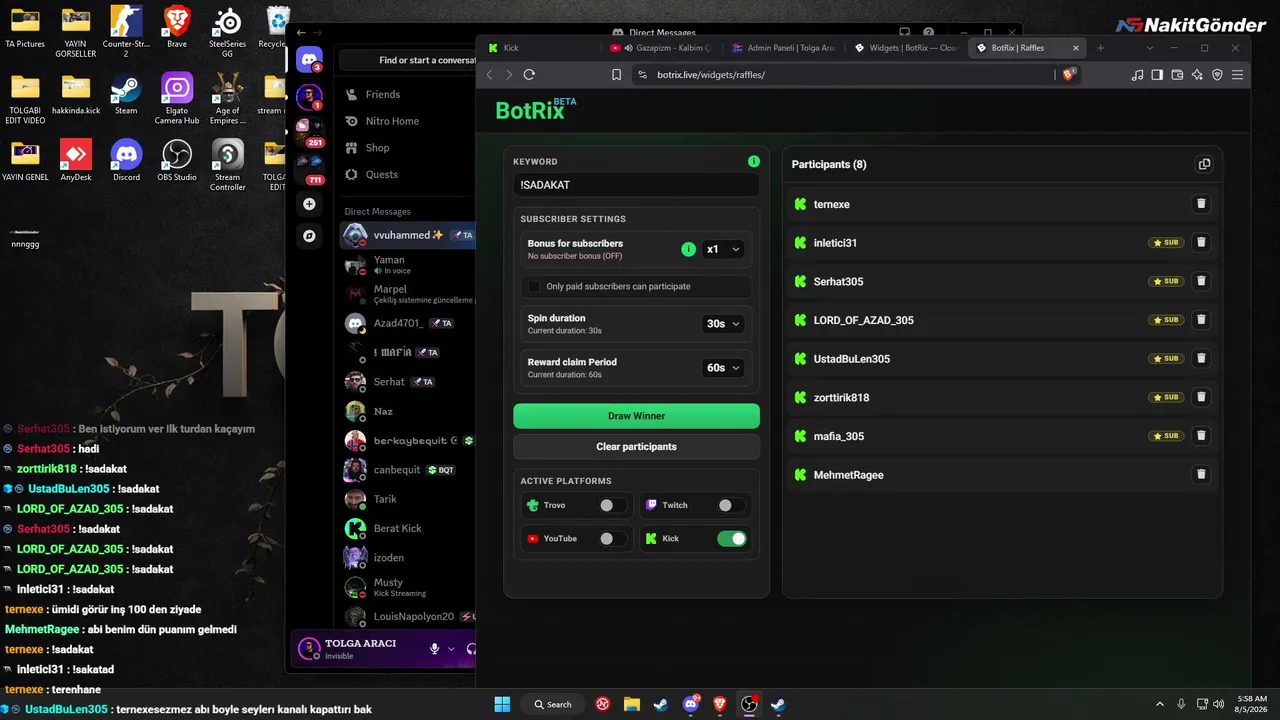Enable the YouTube platform switch

612,539
